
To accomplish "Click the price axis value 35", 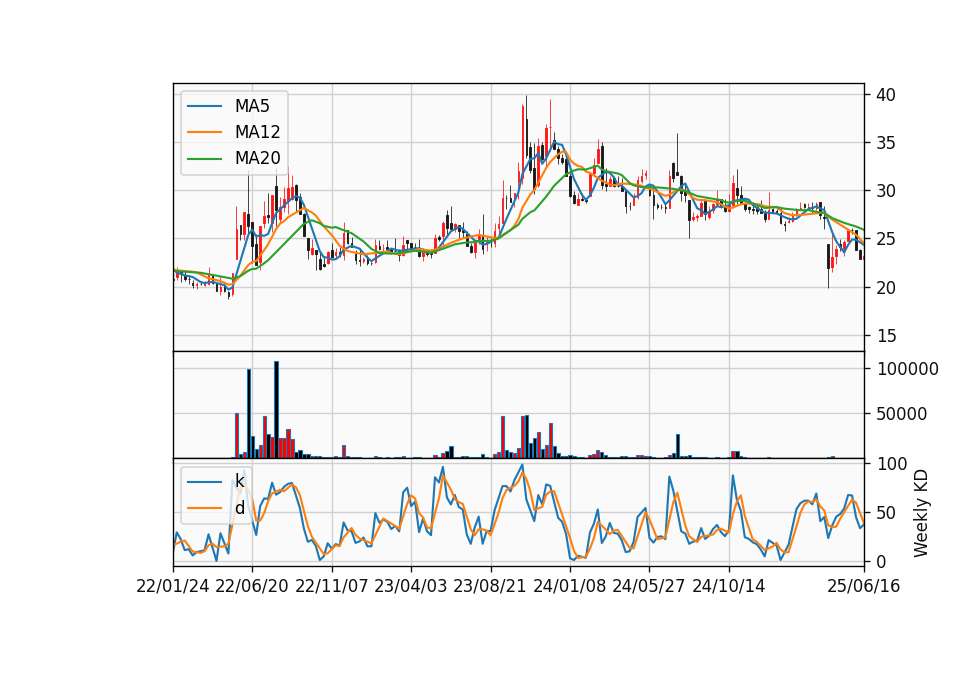I will (886, 143).
